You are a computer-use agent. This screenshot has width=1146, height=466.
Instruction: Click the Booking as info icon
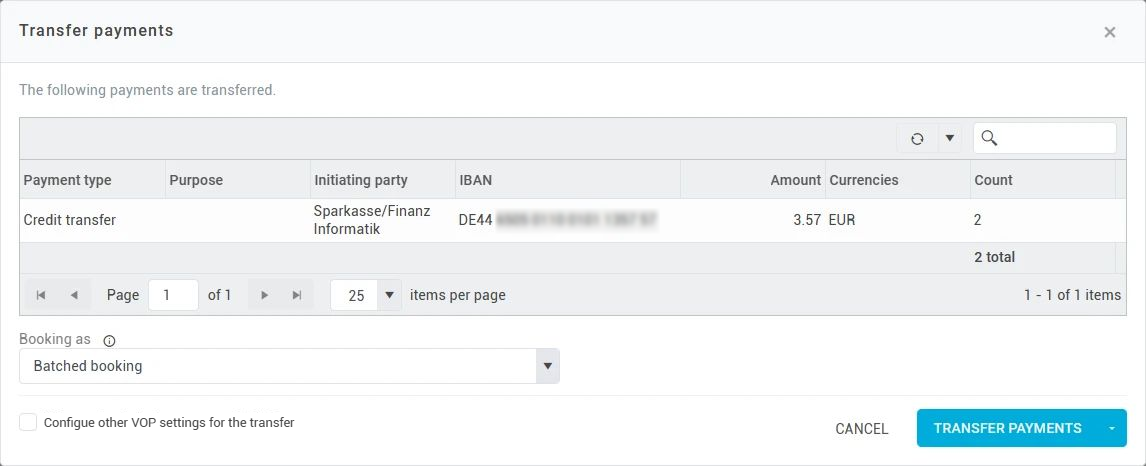coord(109,340)
